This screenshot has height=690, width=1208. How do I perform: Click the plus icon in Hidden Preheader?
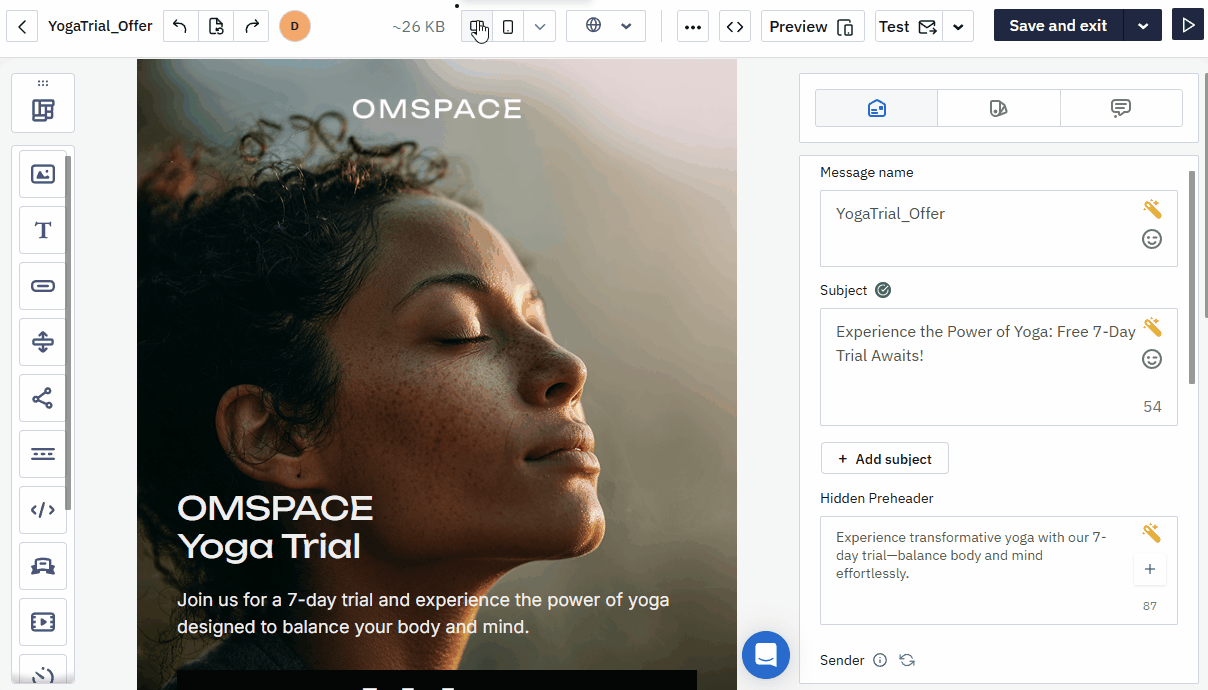click(x=1150, y=569)
